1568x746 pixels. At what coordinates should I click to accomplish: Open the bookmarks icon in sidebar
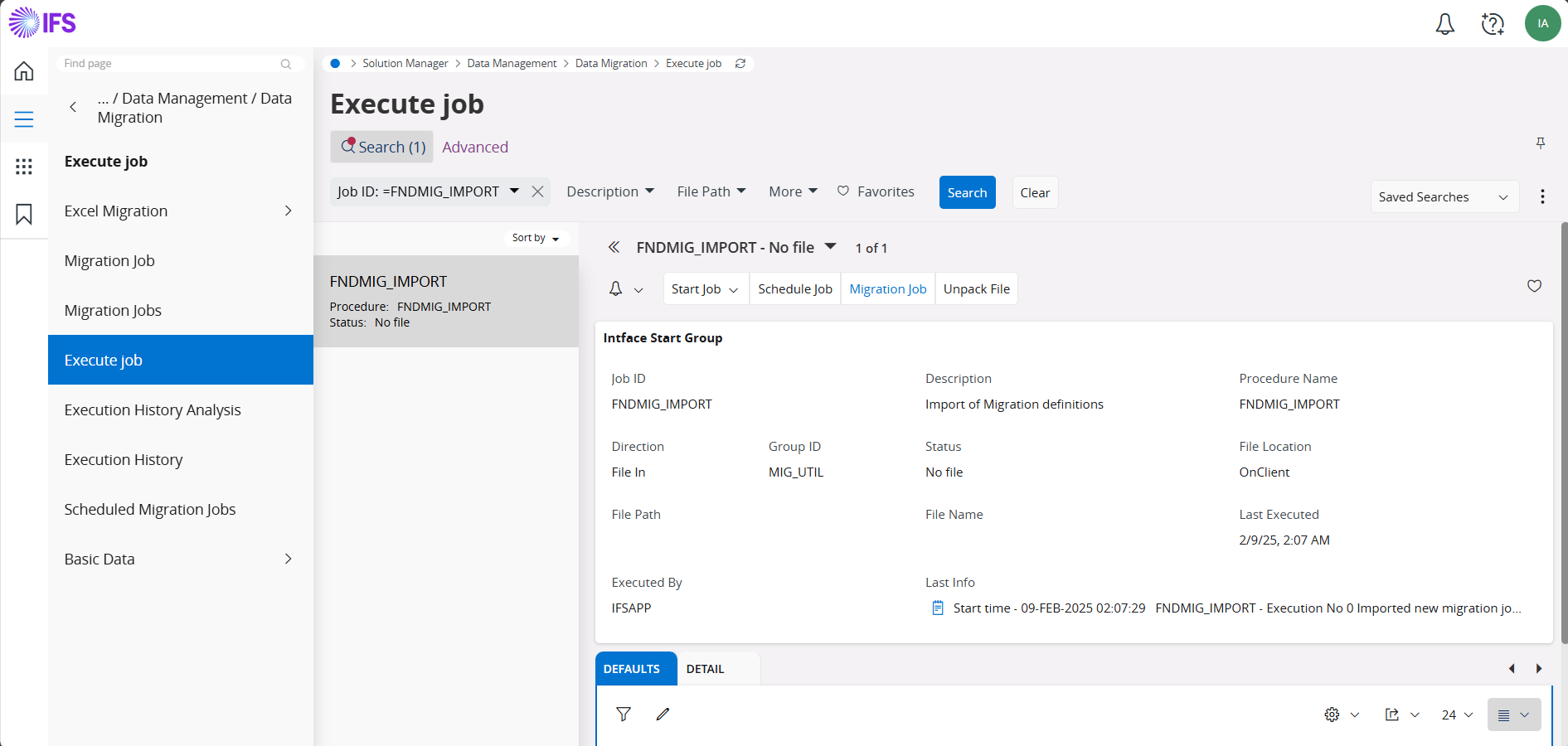[x=24, y=215]
